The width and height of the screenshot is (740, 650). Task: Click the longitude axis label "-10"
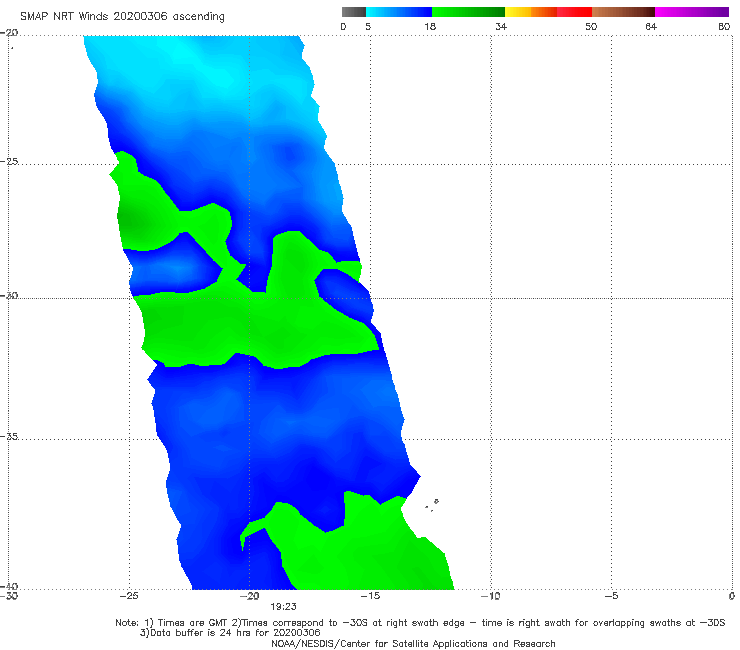pos(491,596)
